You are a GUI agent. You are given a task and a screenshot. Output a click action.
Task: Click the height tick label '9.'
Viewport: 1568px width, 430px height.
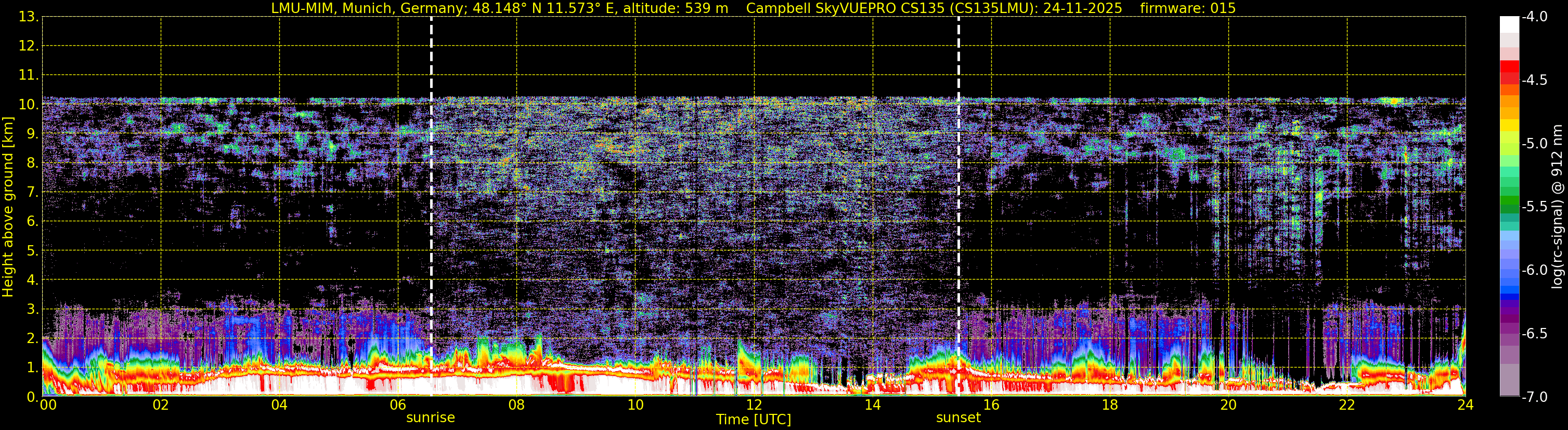pyautogui.click(x=32, y=134)
